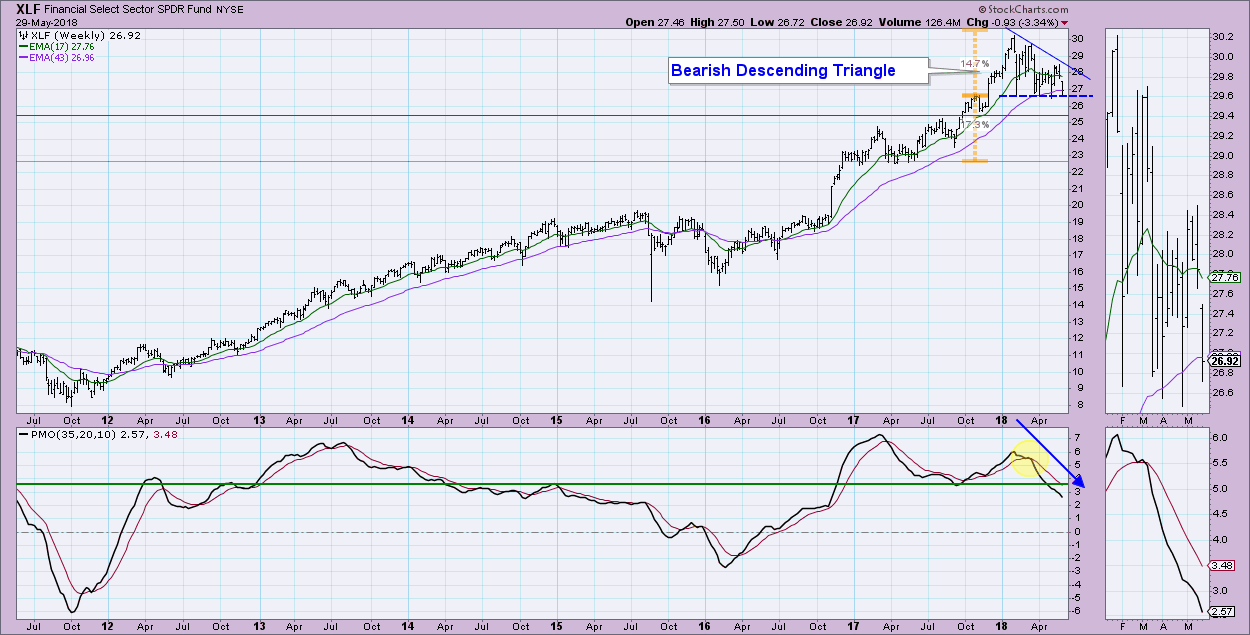Image resolution: width=1250 pixels, height=635 pixels.
Task: Click the 17.3% measurement label
Action: pos(977,125)
